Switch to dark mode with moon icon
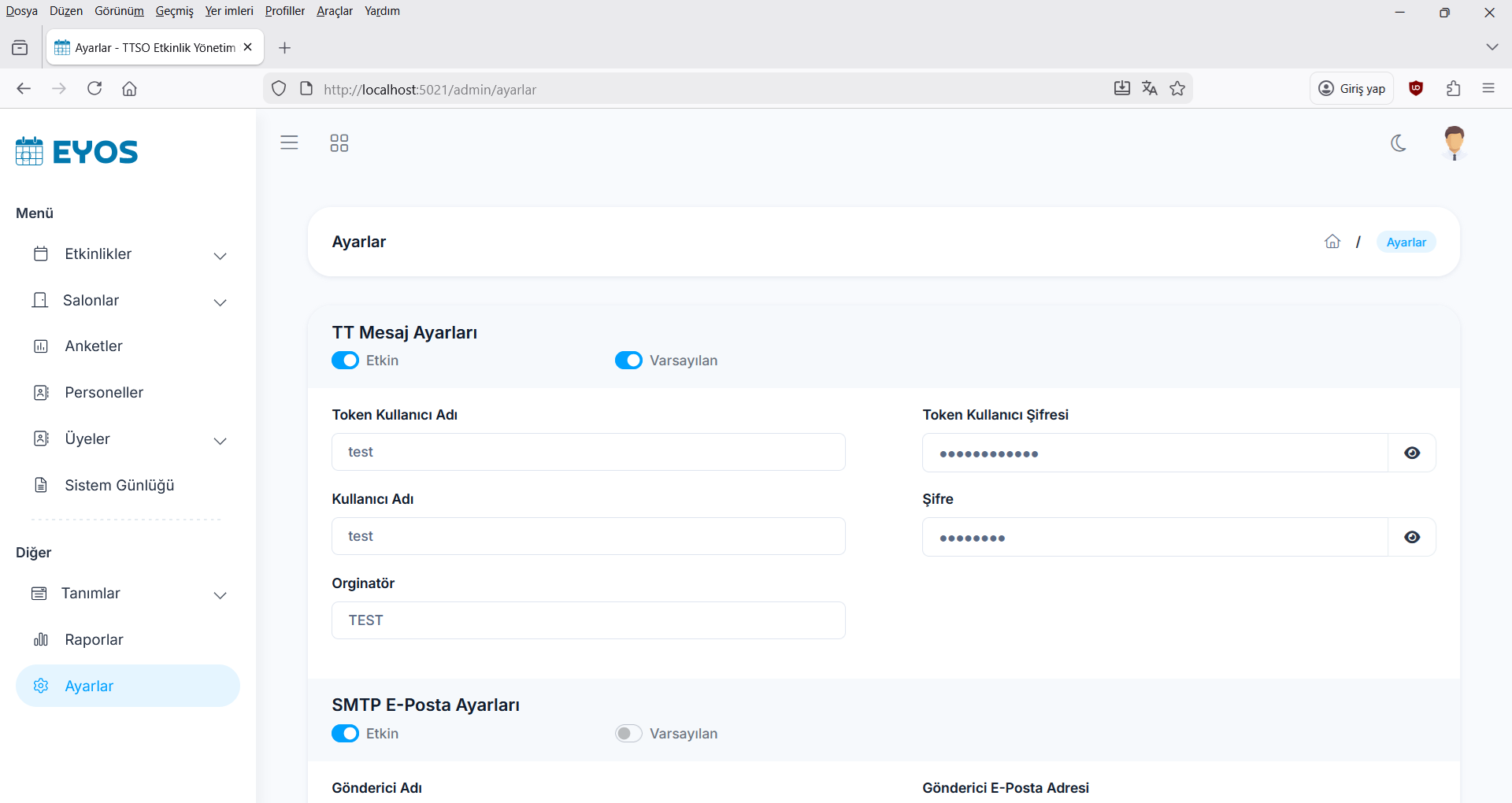The height and width of the screenshot is (803, 1512). click(x=1399, y=142)
